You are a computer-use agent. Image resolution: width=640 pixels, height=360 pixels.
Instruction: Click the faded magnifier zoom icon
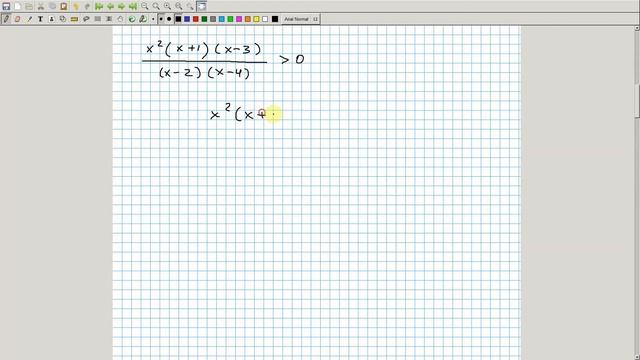point(190,7)
